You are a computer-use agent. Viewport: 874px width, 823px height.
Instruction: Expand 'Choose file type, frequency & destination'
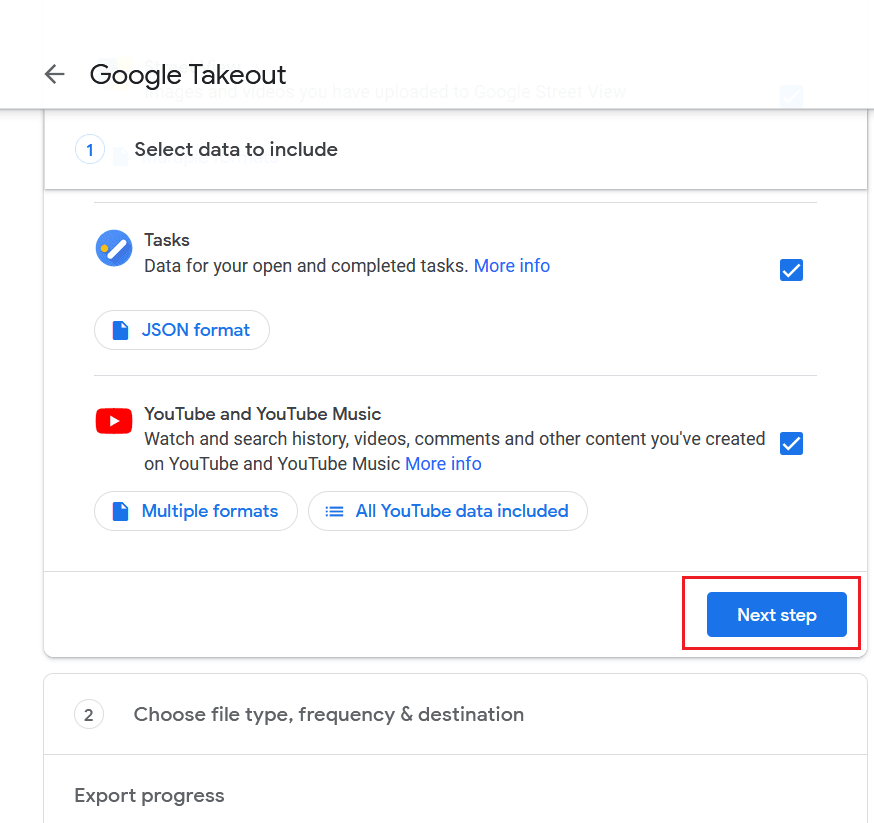328,715
